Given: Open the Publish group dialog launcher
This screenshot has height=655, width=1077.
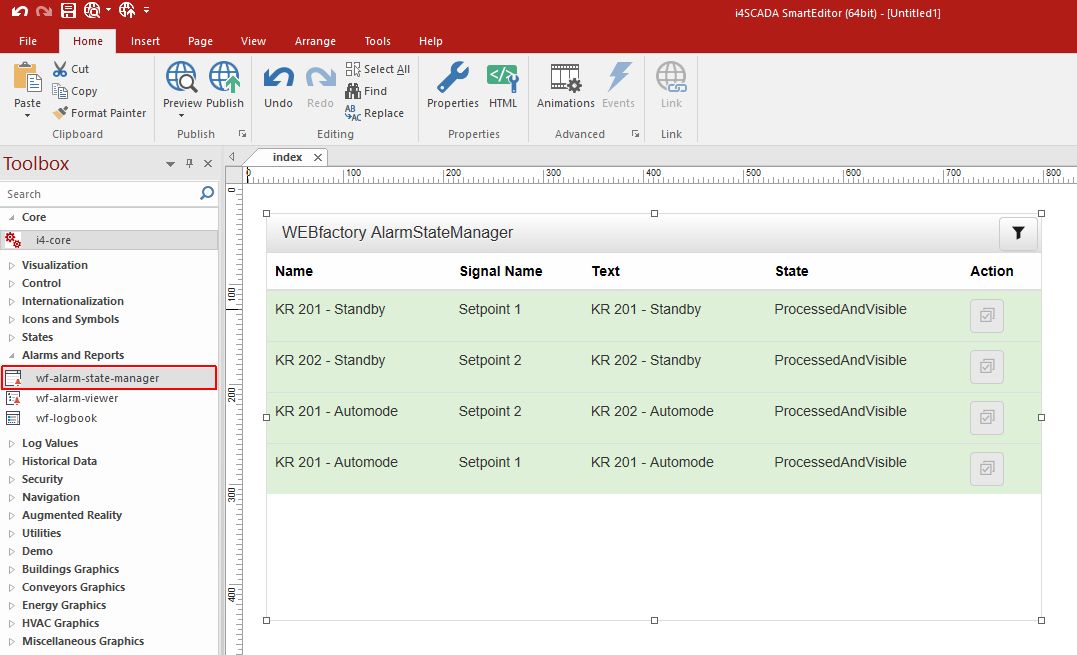Looking at the screenshot, I should (242, 134).
